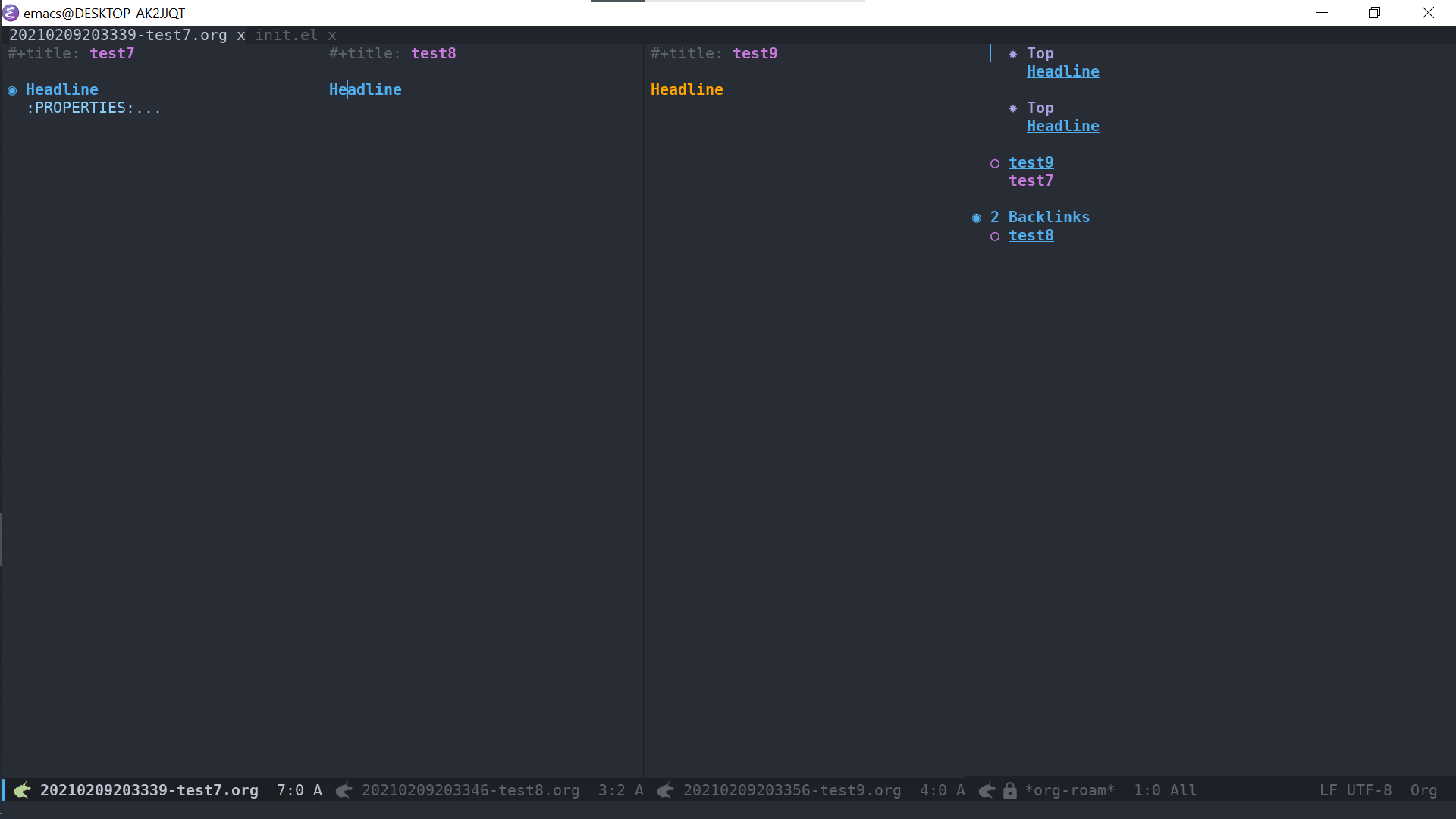This screenshot has width=1456, height=819.
Task: Select the 20210209203339-test7.org tab
Action: click(118, 35)
